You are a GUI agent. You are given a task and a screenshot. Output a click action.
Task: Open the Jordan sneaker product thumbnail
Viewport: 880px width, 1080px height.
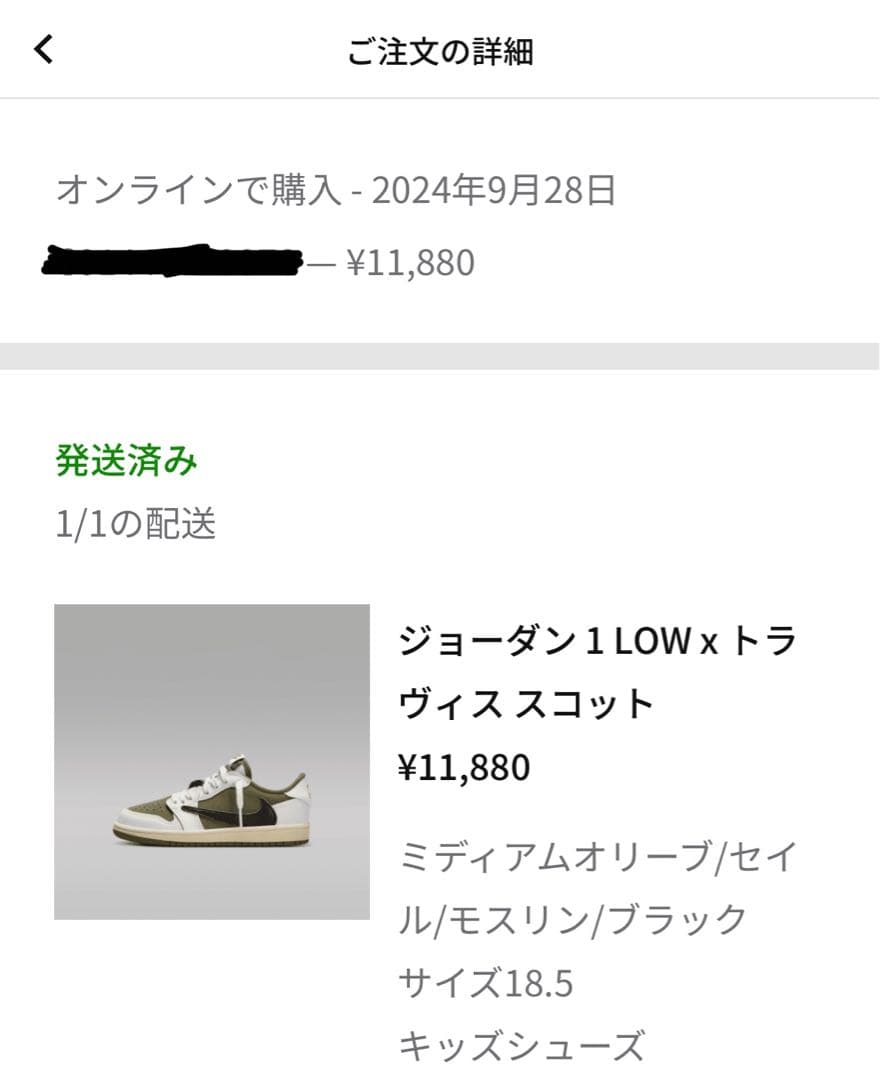212,762
